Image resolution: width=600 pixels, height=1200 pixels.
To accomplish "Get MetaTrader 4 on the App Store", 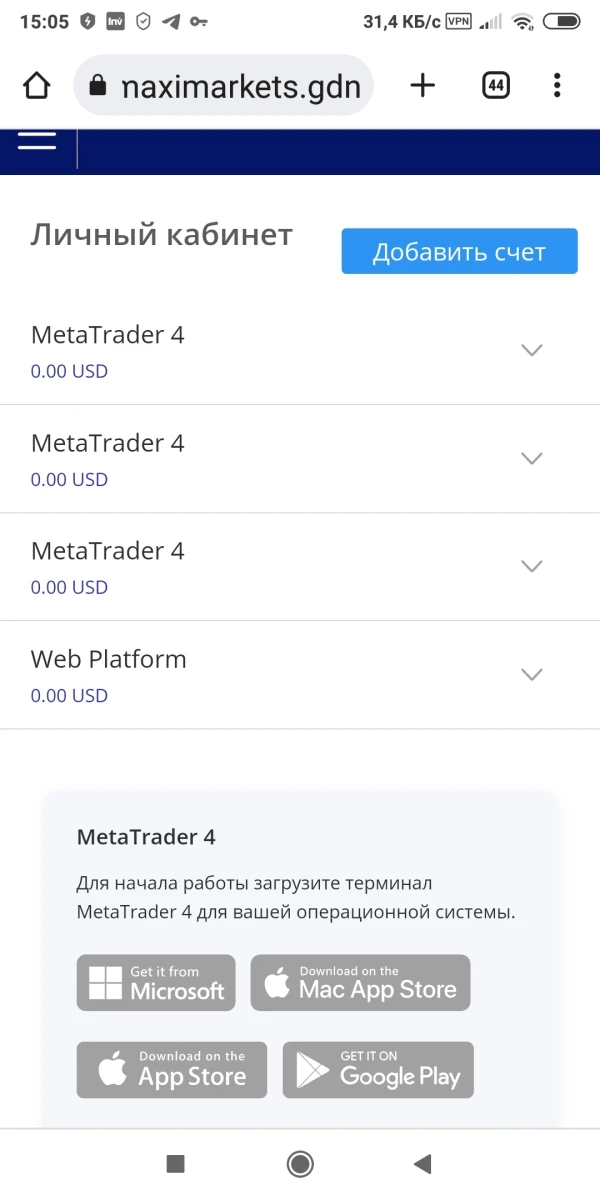I will click(x=172, y=1070).
